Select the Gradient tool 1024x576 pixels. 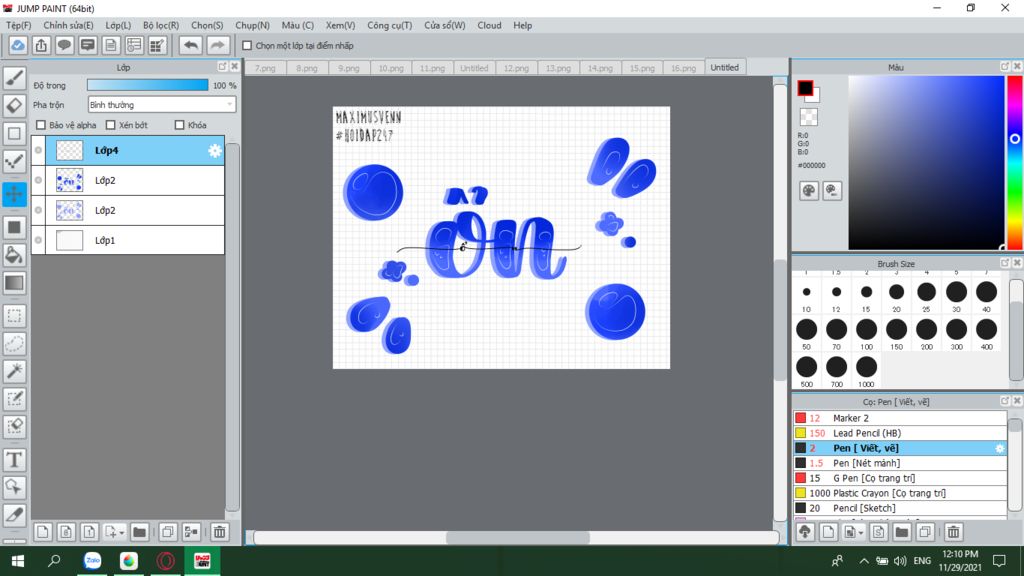point(14,283)
